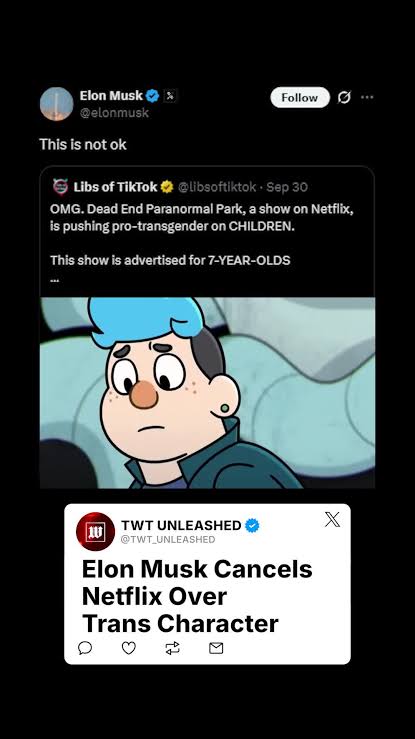Click the TWT UNLEASHED red profile logo
The height and width of the screenshot is (739, 415).
tap(95, 532)
